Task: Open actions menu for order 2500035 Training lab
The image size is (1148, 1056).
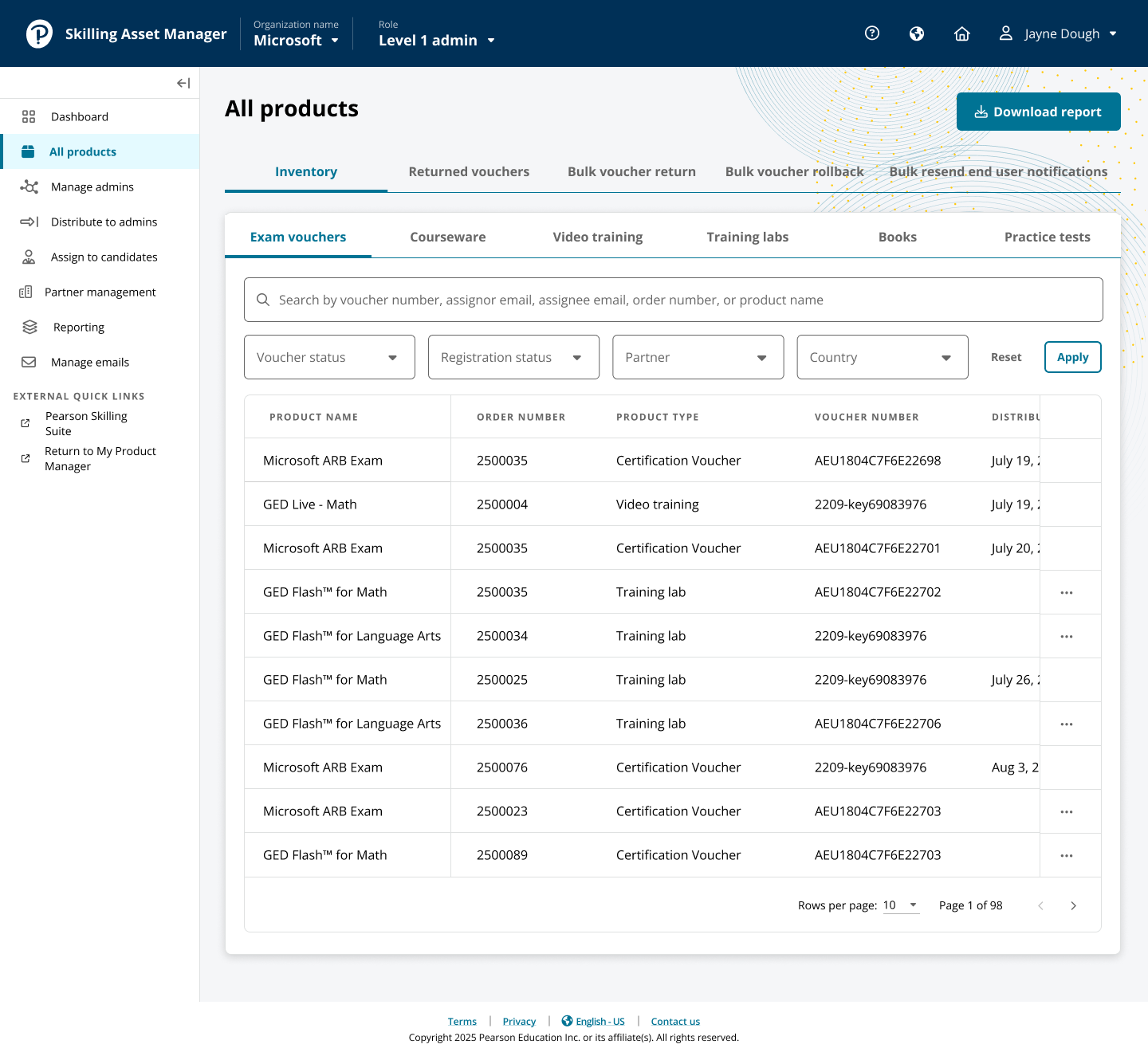Action: tap(1067, 592)
